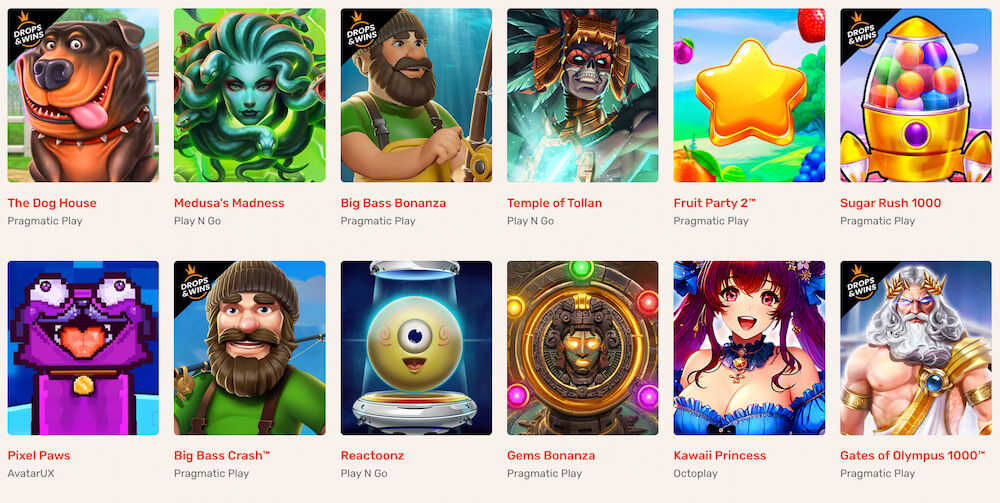Viewport: 1000px width, 503px height.
Task: Click the Fruit Party 2 star image
Action: click(x=749, y=95)
